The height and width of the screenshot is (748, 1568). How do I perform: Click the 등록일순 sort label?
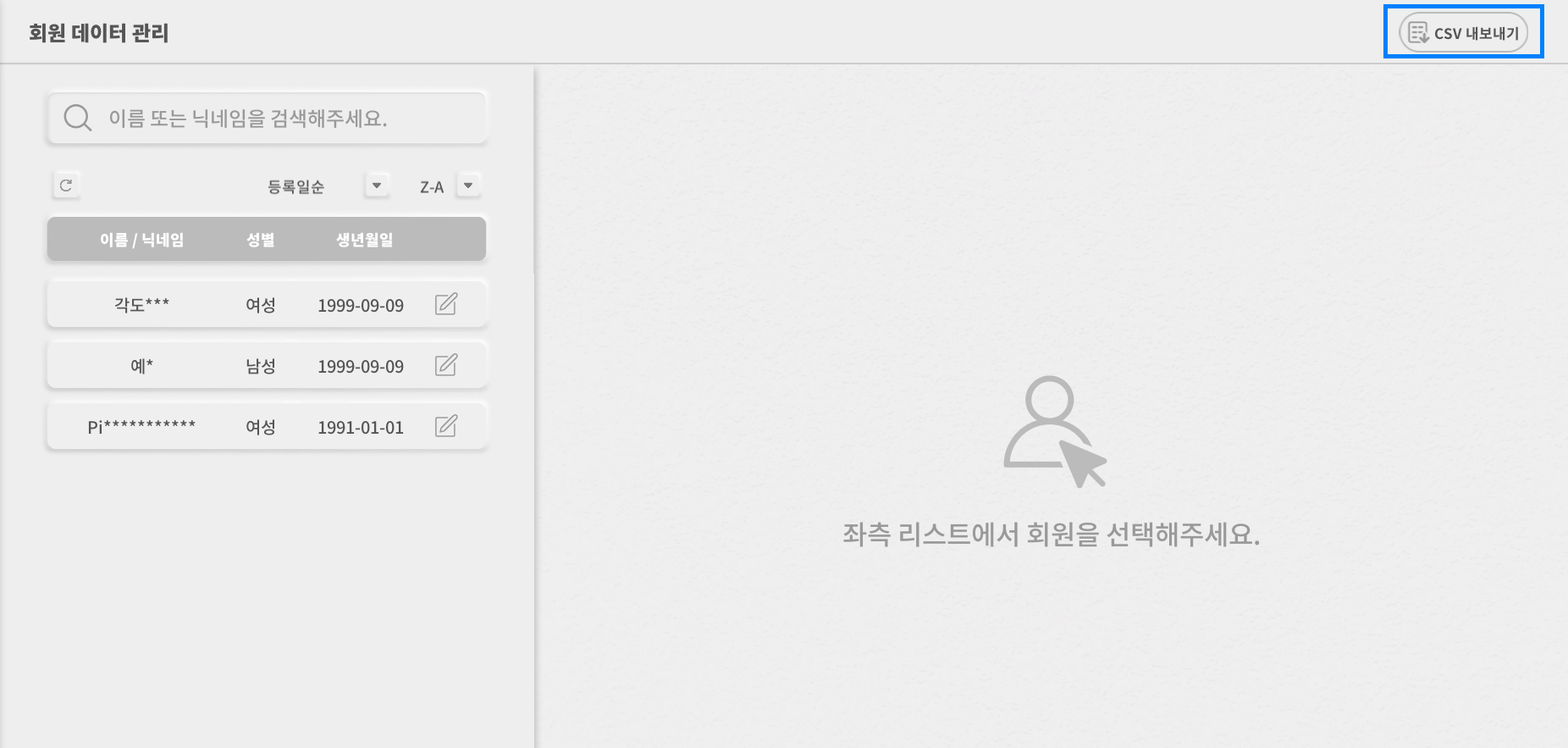coord(295,186)
